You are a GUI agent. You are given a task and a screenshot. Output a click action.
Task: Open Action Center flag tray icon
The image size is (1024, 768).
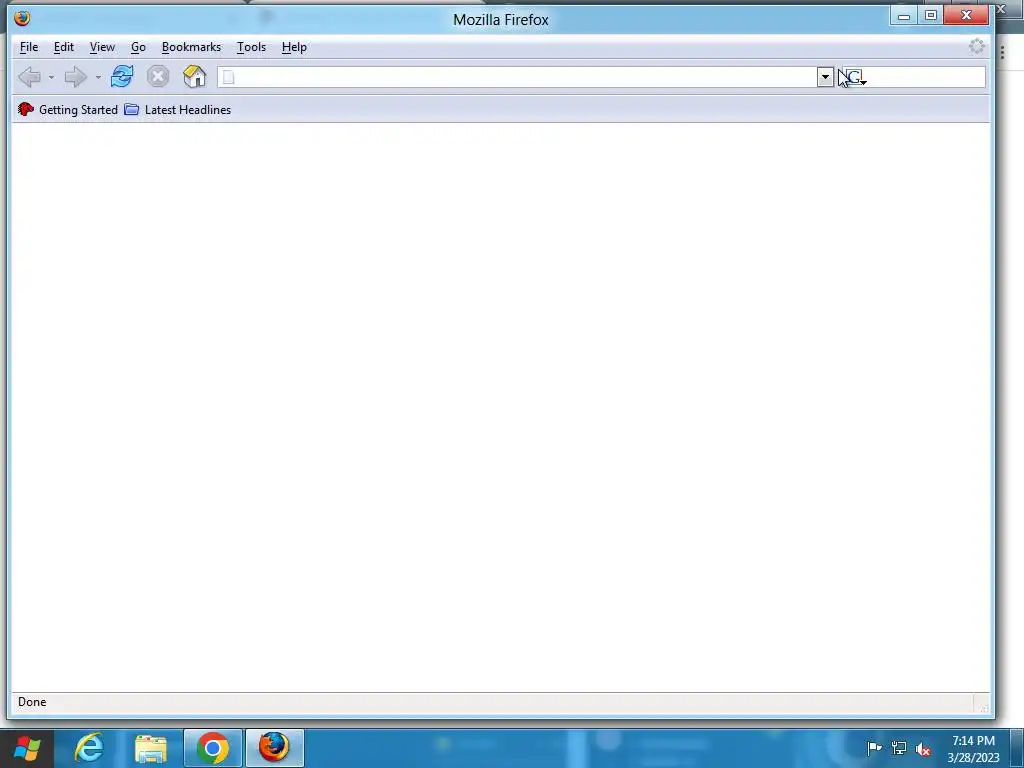(x=874, y=748)
